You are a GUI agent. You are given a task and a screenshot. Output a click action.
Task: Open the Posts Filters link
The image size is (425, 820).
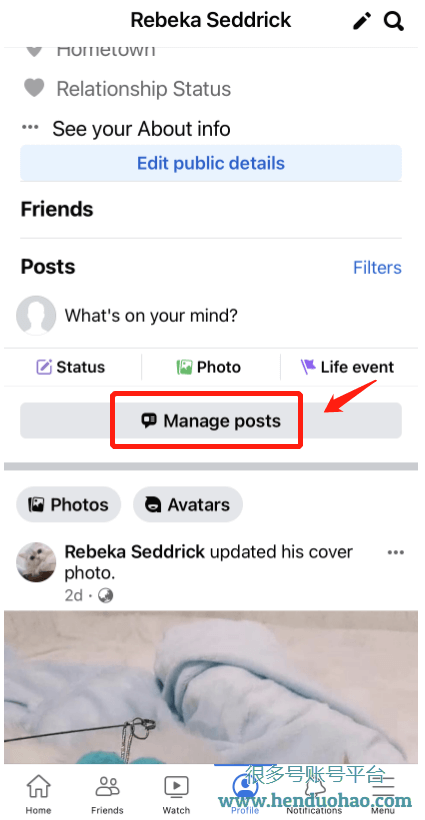[377, 267]
